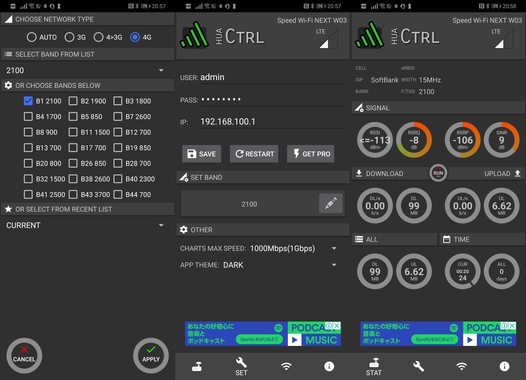Viewport: 526px width, 380px height.
Task: Tap the GET PRO button
Action: pos(311,154)
